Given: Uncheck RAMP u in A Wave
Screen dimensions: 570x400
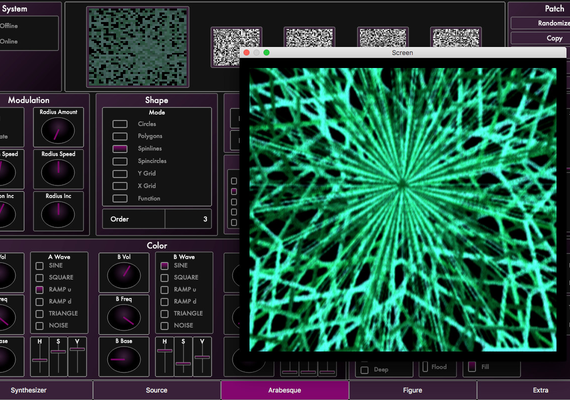Looking at the screenshot, I should click(x=40, y=290).
